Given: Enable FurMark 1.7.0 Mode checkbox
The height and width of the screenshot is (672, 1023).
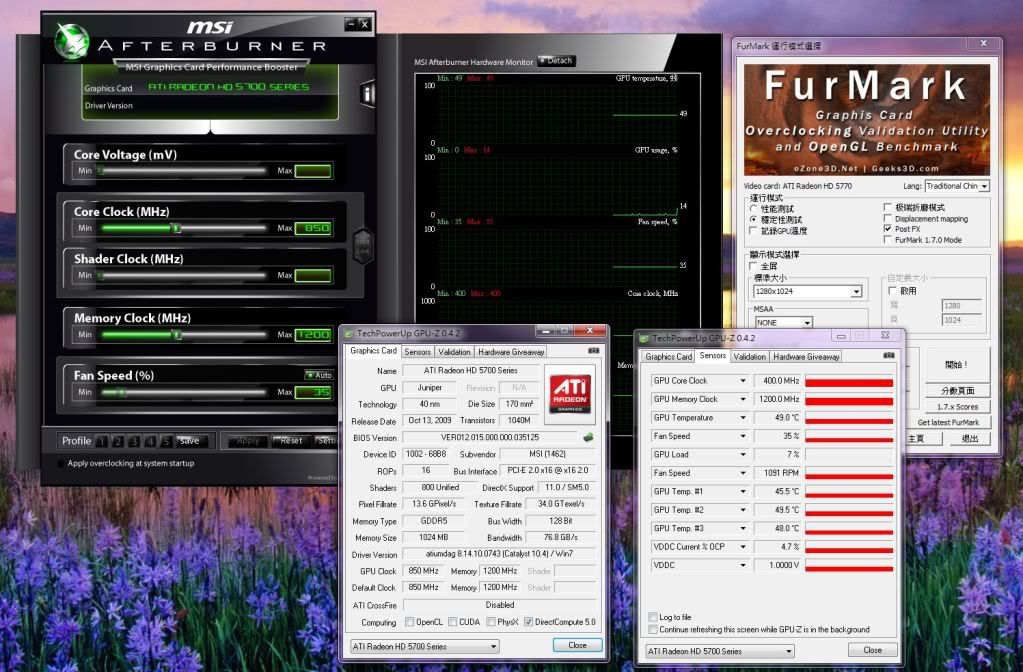Looking at the screenshot, I should coord(887,240).
